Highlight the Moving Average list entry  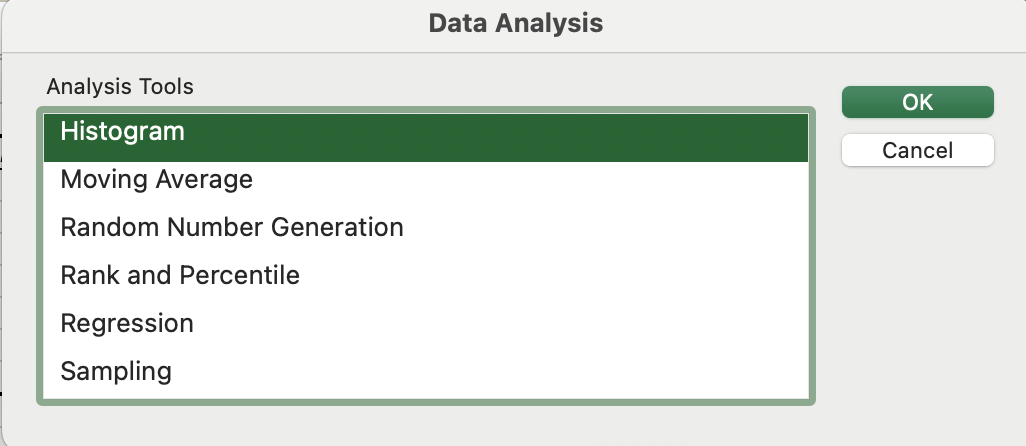click(x=157, y=180)
